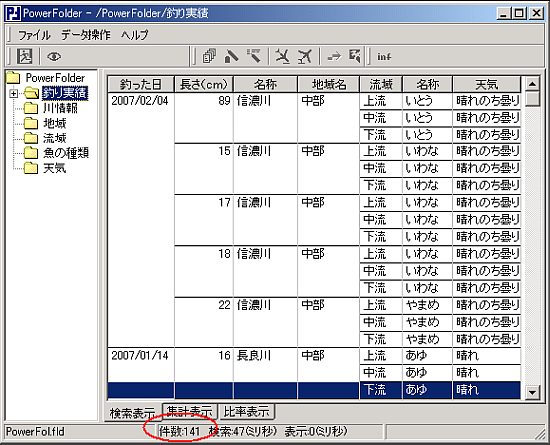Switch to the 比率表示 tab

tap(247, 411)
